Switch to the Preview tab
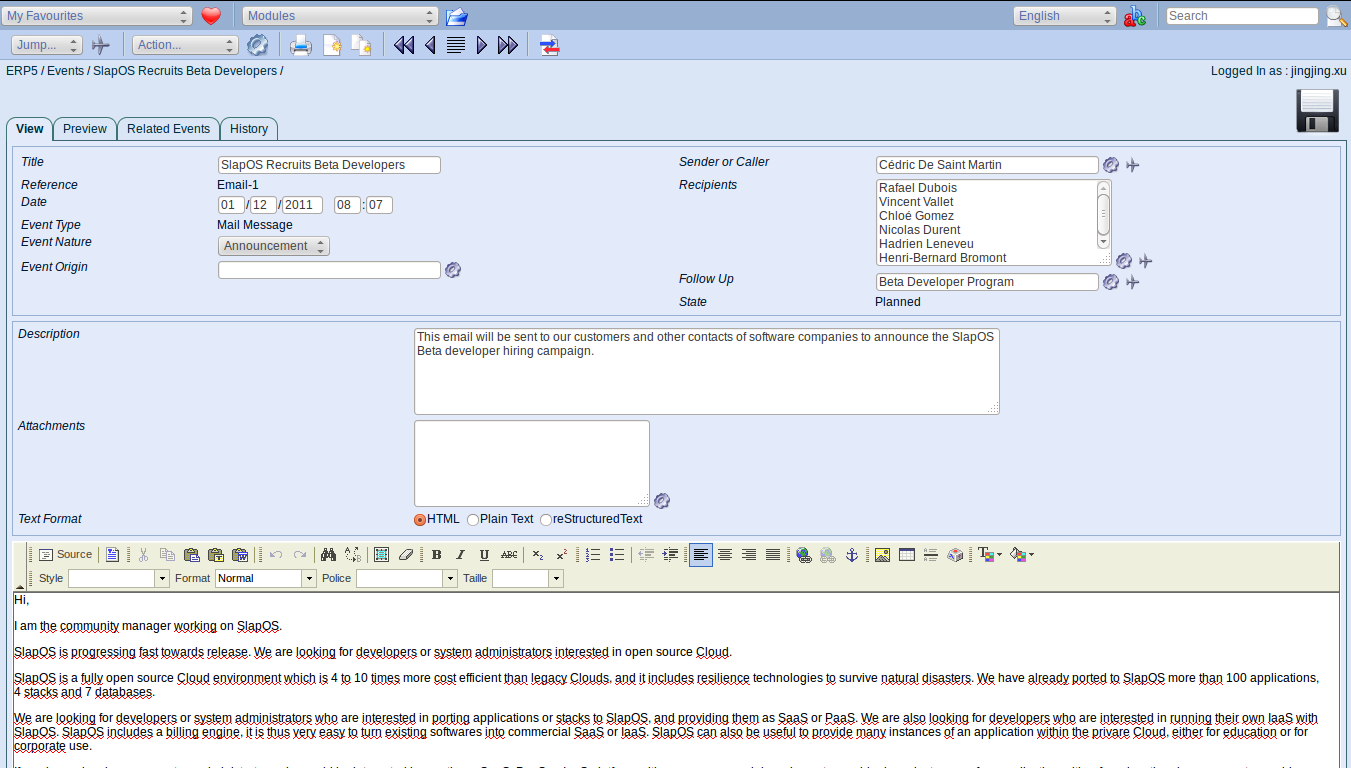The image size is (1351, 768). tap(85, 129)
